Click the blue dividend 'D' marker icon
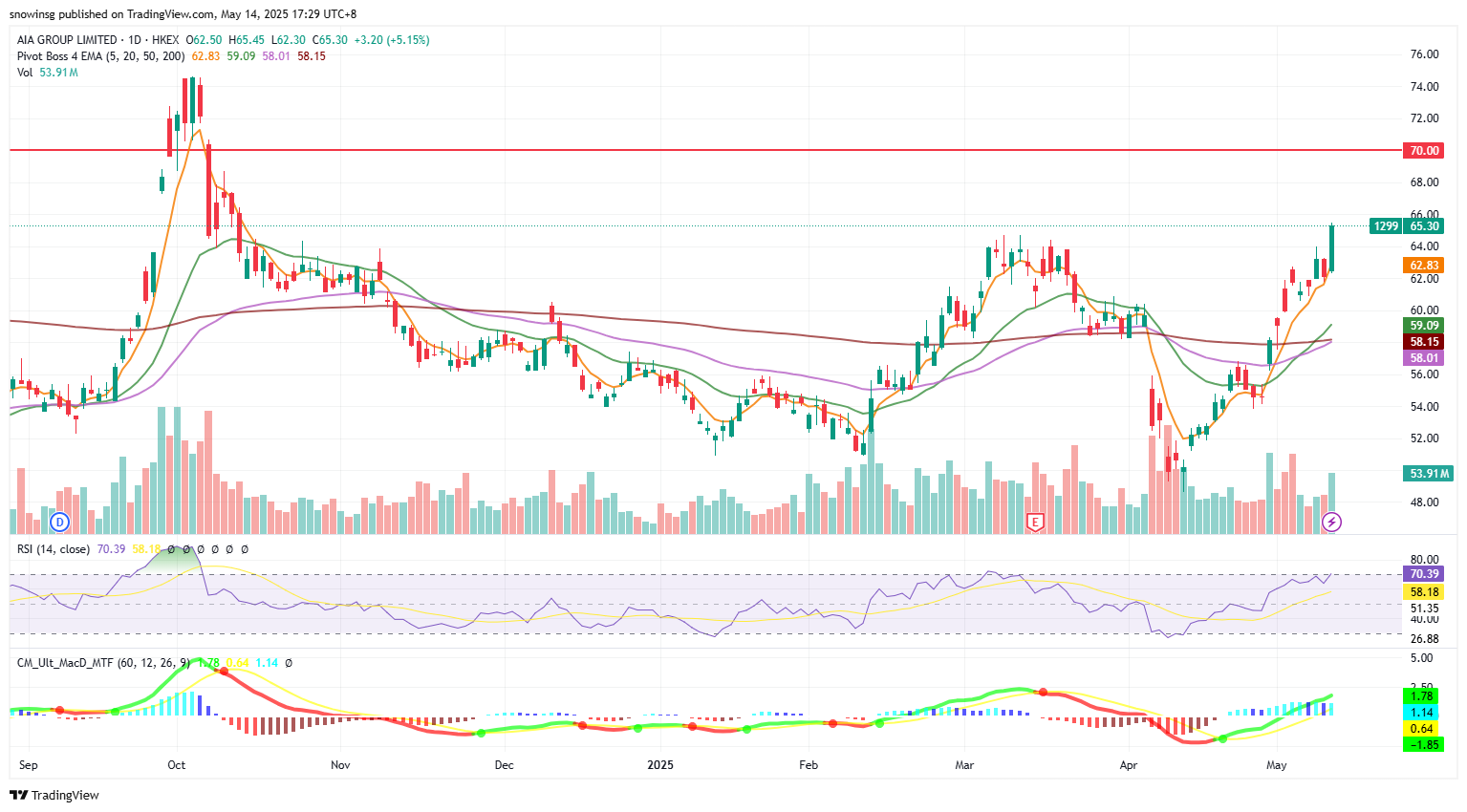Viewport: 1467px width, 812px height. coord(60,522)
